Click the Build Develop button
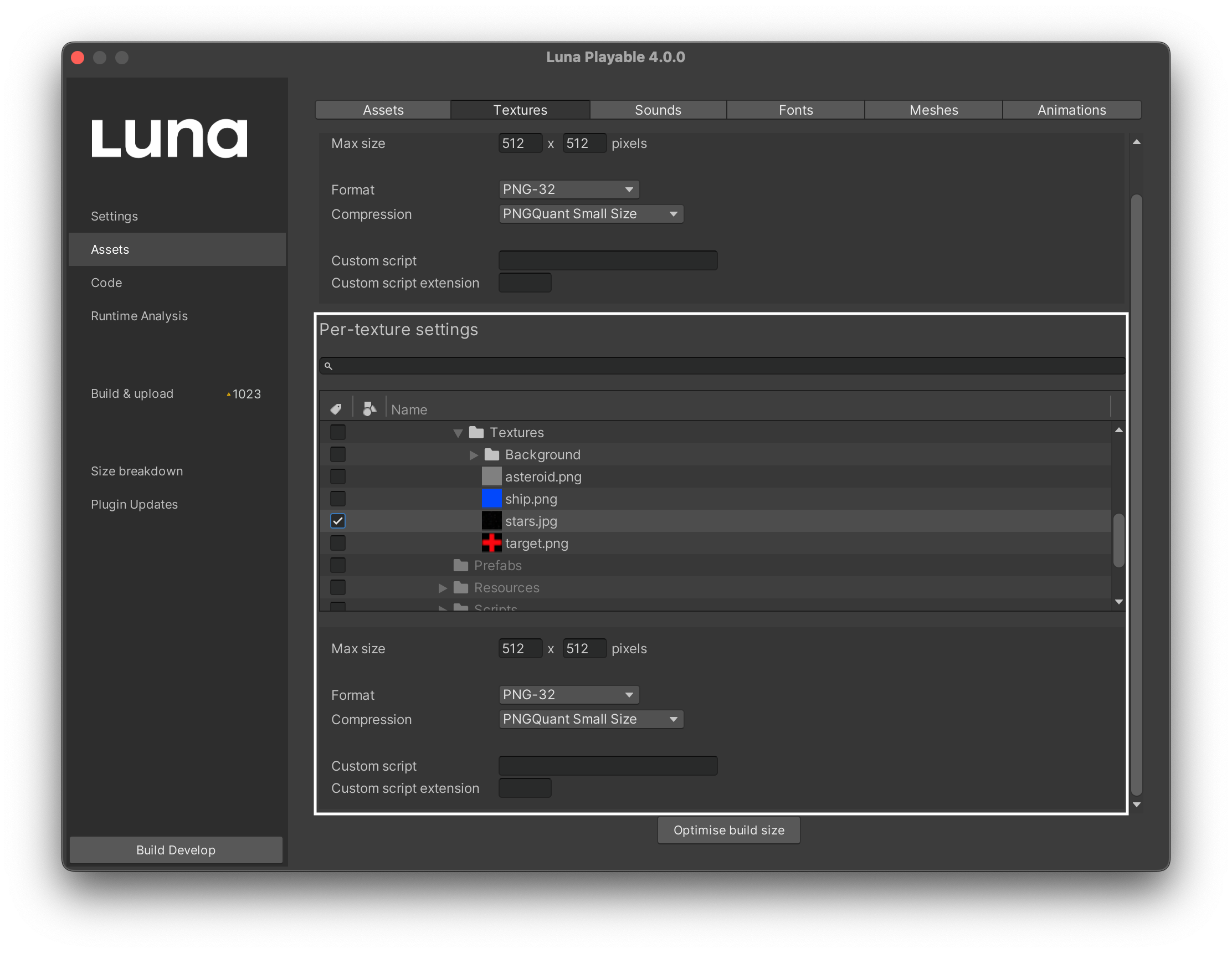1232x953 pixels. 176,850
